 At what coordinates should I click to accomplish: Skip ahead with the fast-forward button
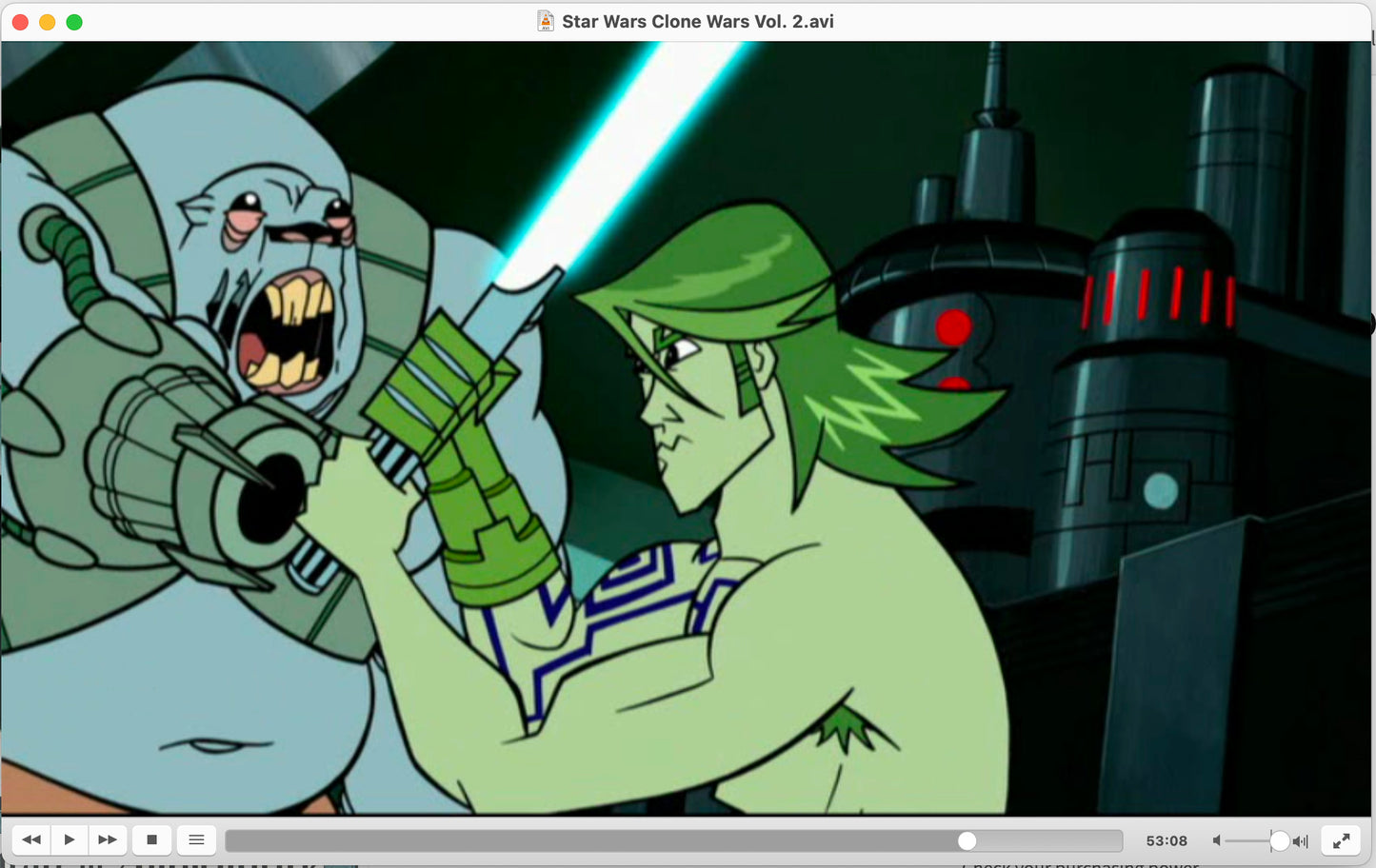[x=108, y=839]
